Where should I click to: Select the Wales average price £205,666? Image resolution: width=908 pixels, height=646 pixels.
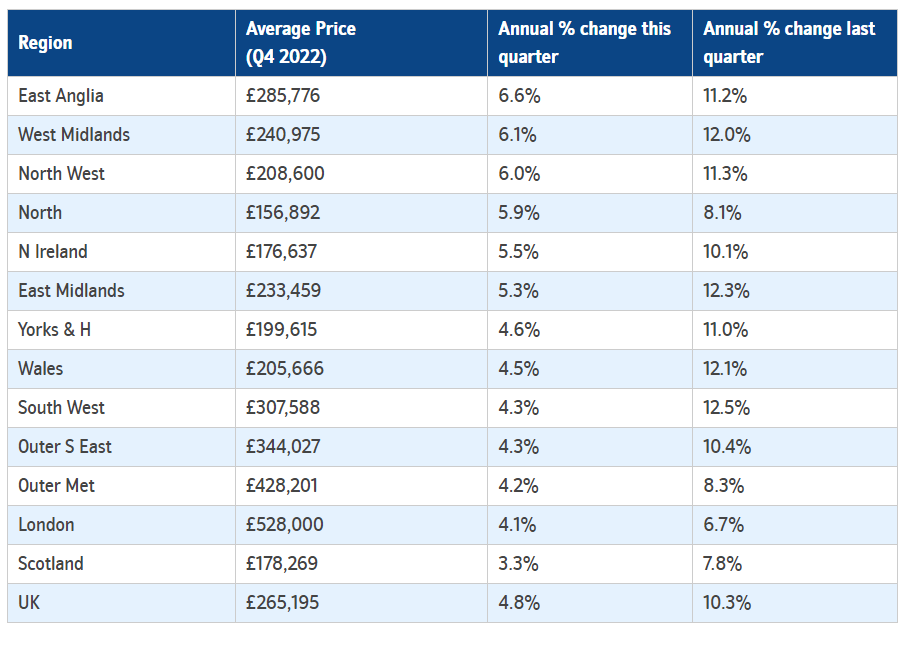pos(285,369)
